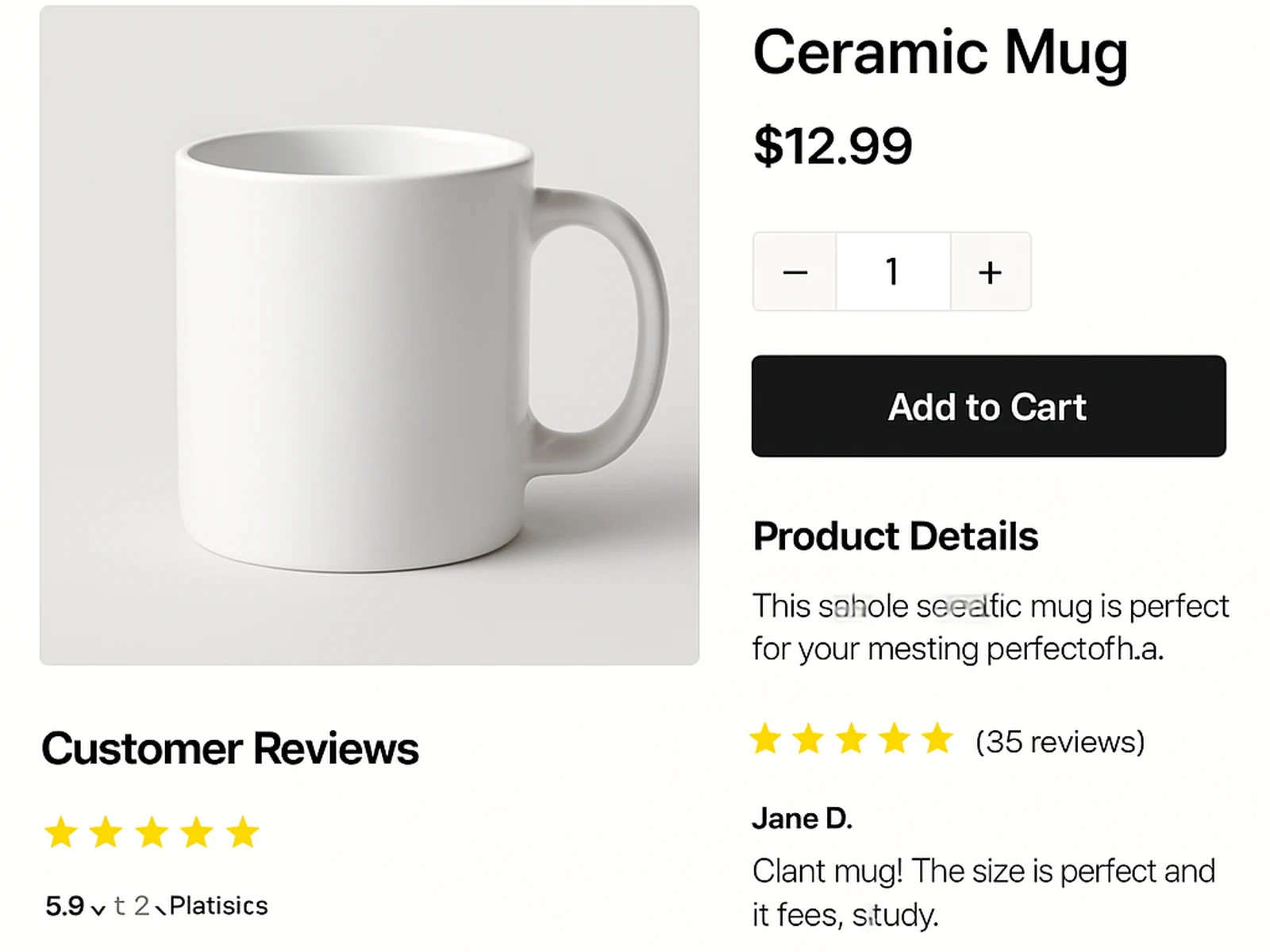Screen dimensions: 1270x952
Task: Click the last star in the Customer Reviews row
Action: tap(243, 833)
